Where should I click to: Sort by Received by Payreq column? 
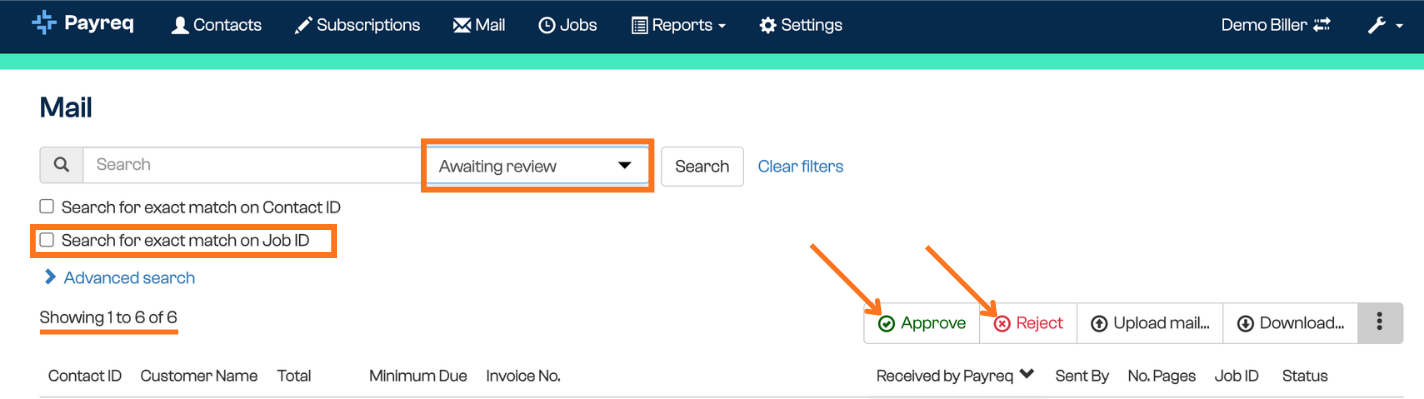(x=955, y=376)
